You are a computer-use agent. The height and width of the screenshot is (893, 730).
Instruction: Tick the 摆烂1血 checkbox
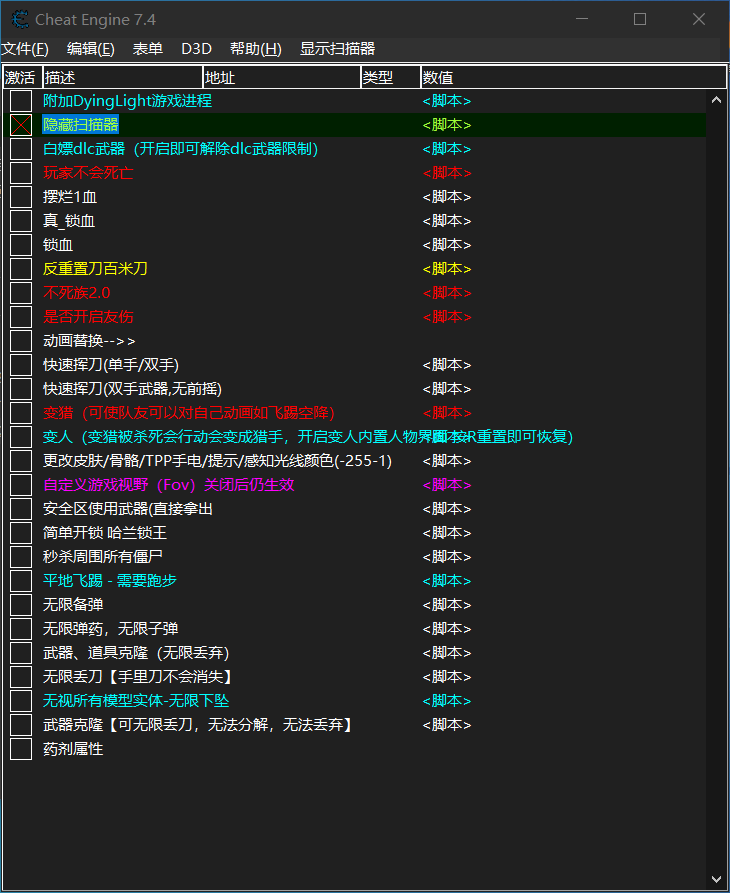(x=21, y=196)
